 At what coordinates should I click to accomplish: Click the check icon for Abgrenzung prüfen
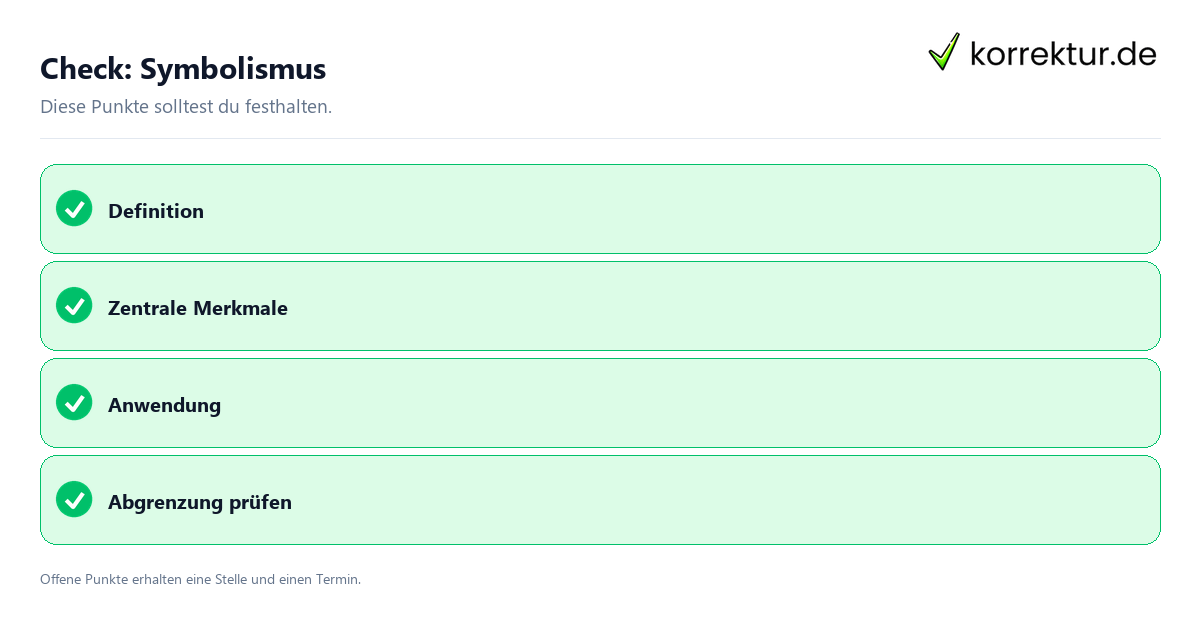[x=74, y=499]
